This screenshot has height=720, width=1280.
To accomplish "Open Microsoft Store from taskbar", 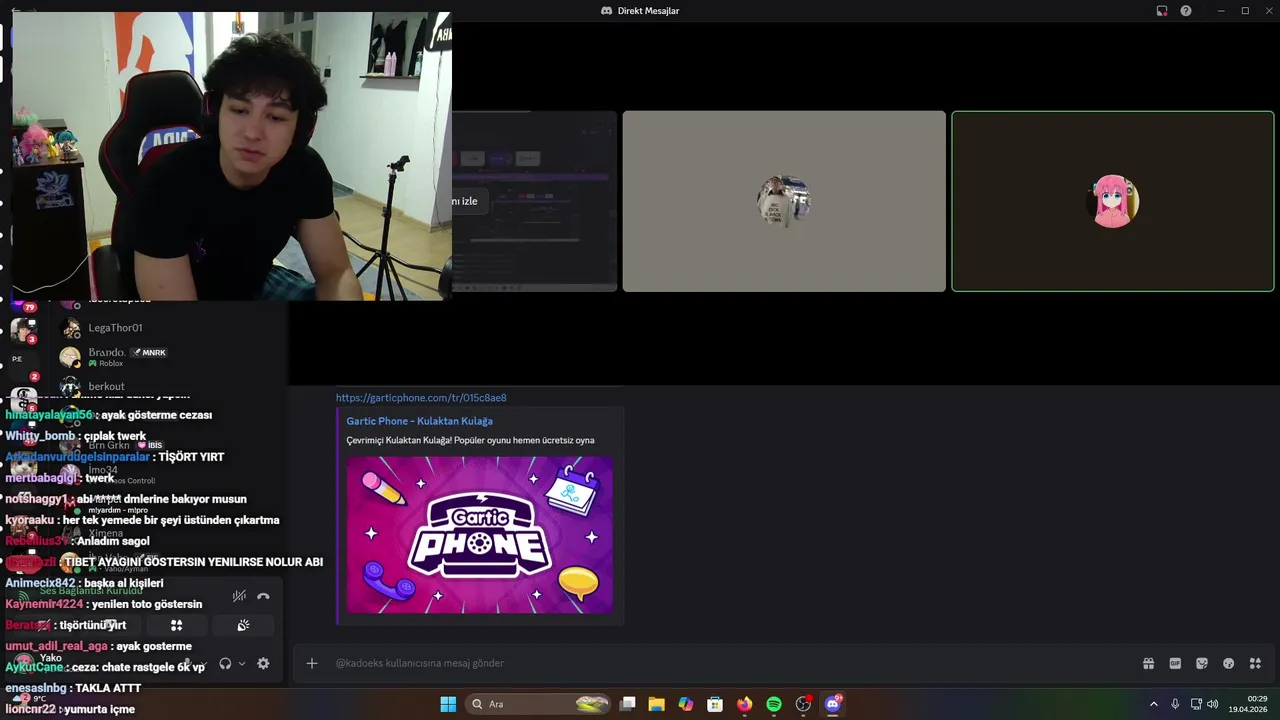I will coord(715,704).
